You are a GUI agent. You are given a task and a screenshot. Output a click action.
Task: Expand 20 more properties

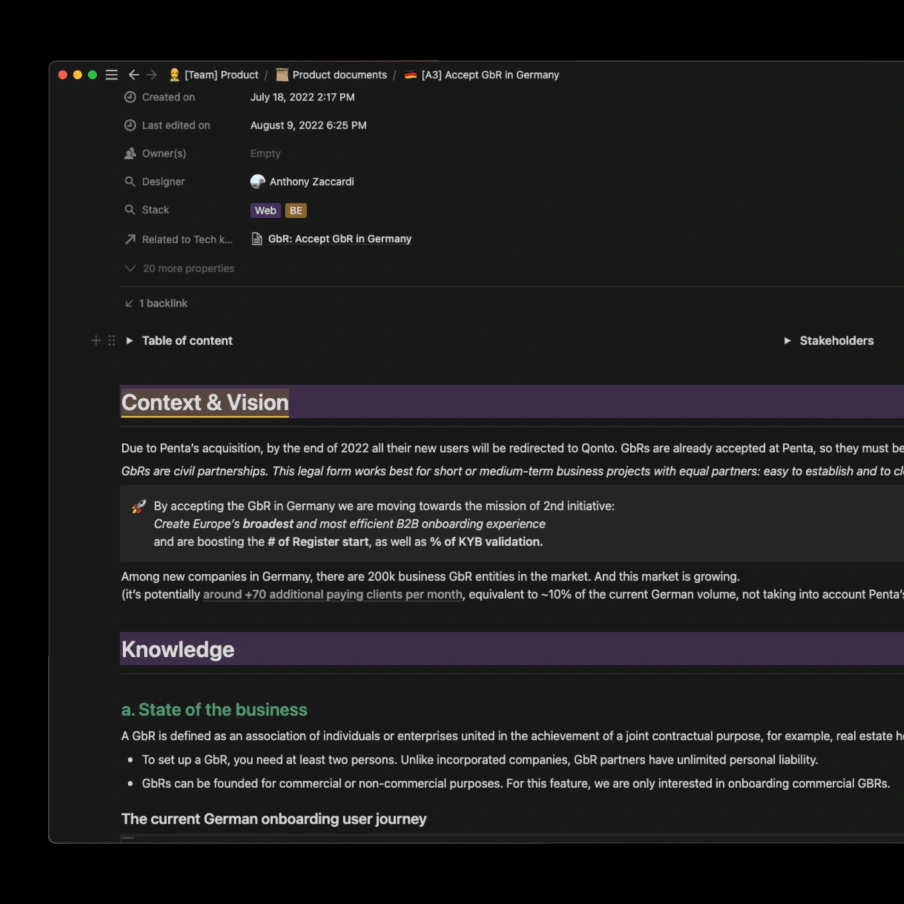(180, 269)
